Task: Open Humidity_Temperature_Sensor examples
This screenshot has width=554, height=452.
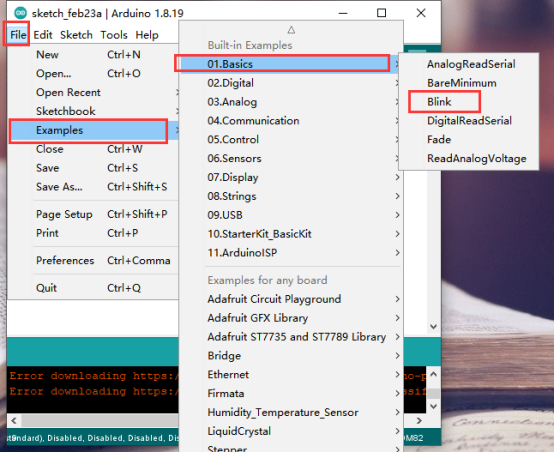Action: (x=291, y=412)
